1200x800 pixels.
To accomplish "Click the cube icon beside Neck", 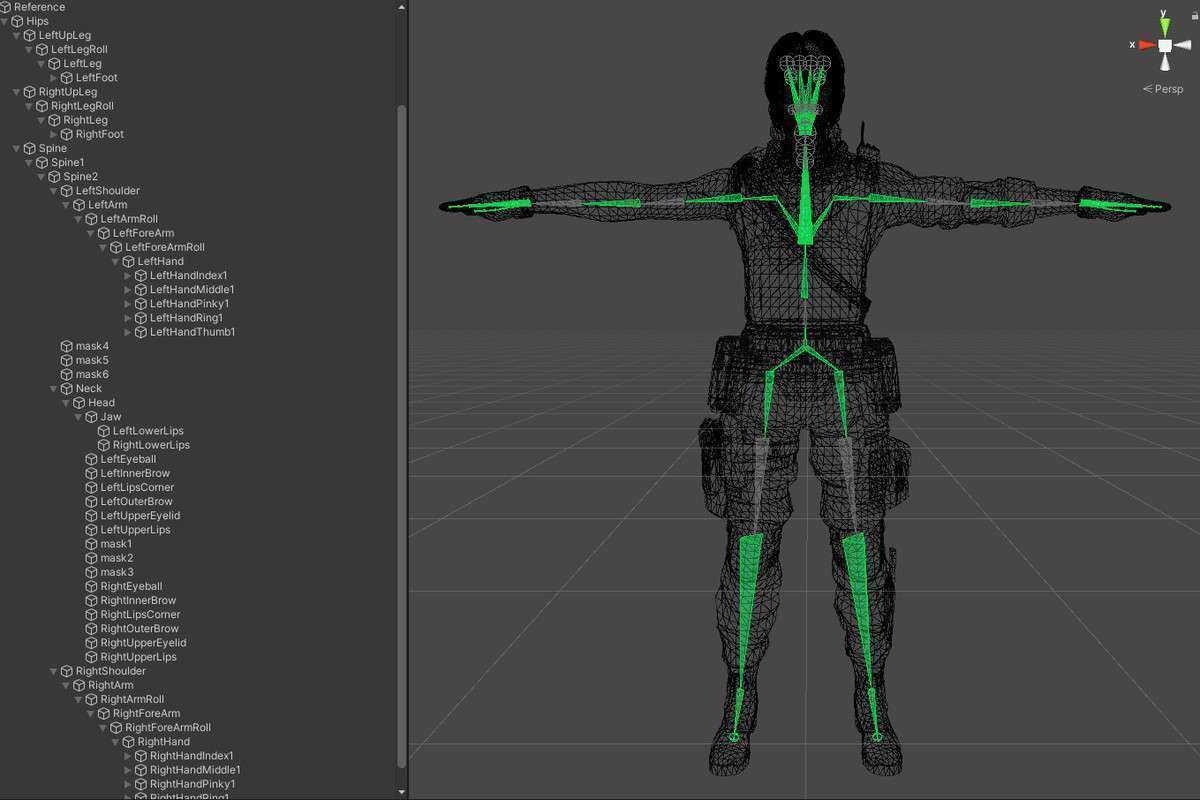I will coord(67,388).
